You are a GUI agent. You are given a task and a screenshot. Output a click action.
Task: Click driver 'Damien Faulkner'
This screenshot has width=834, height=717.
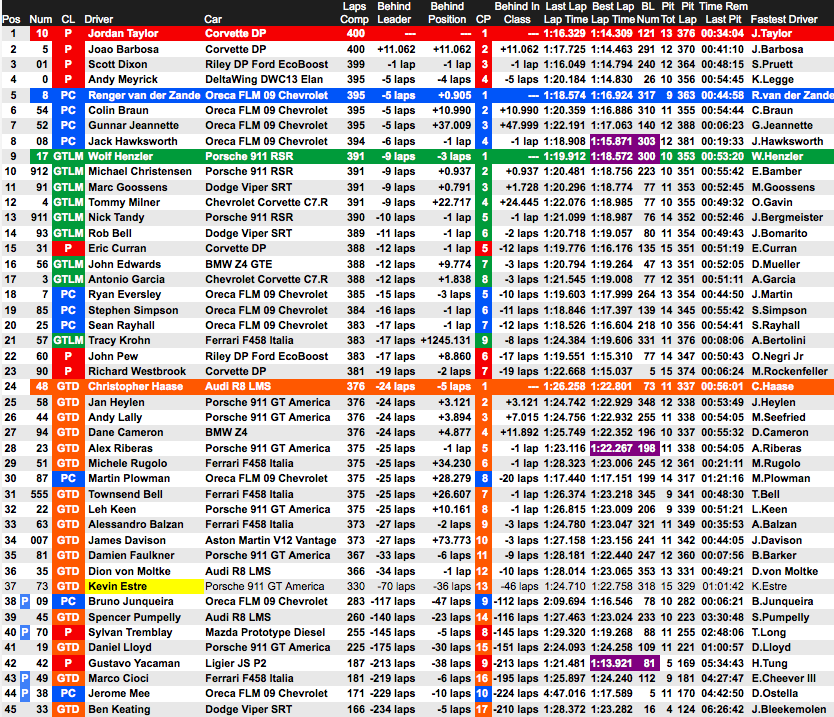coord(131,555)
